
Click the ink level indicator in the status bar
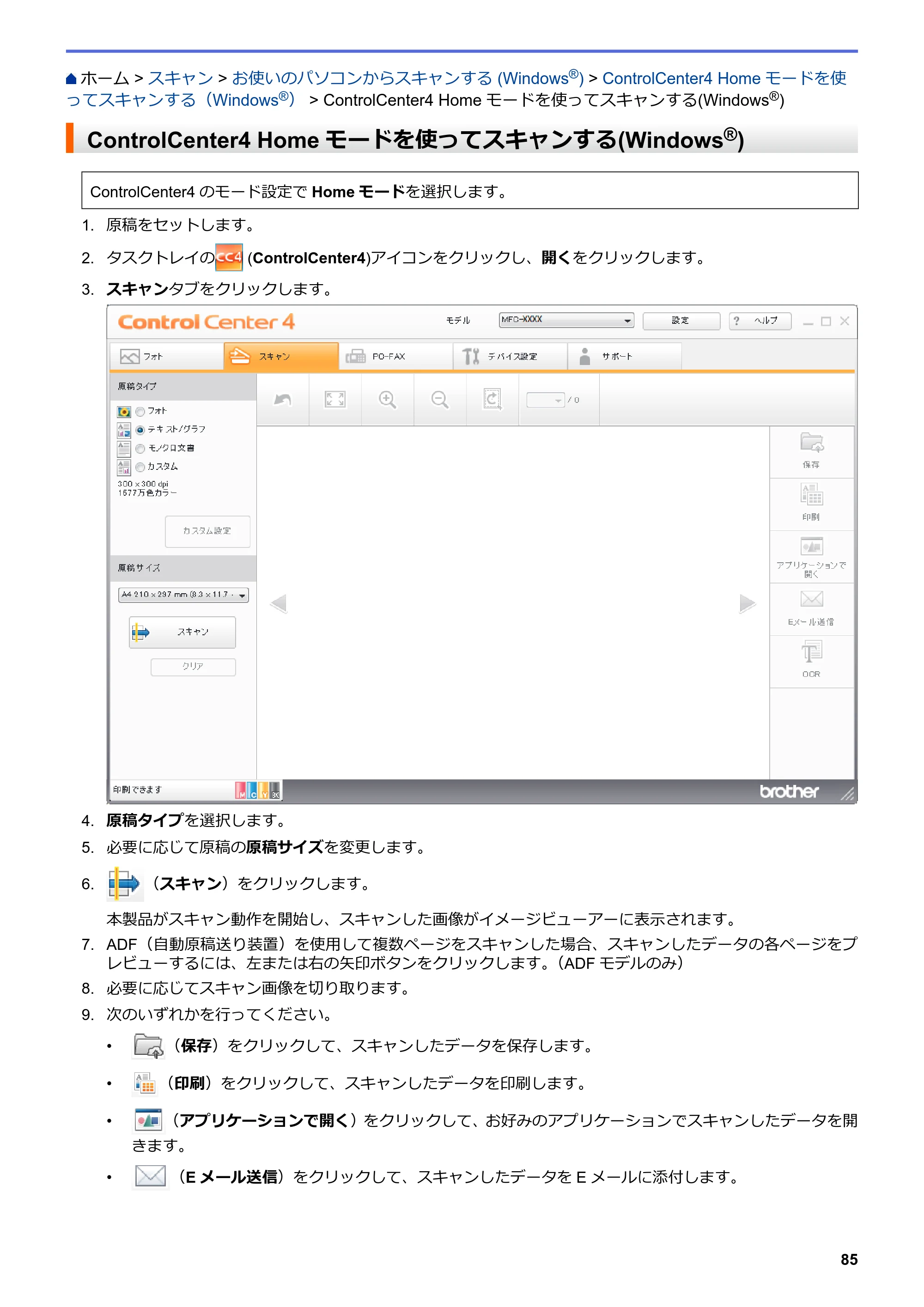tap(257, 790)
